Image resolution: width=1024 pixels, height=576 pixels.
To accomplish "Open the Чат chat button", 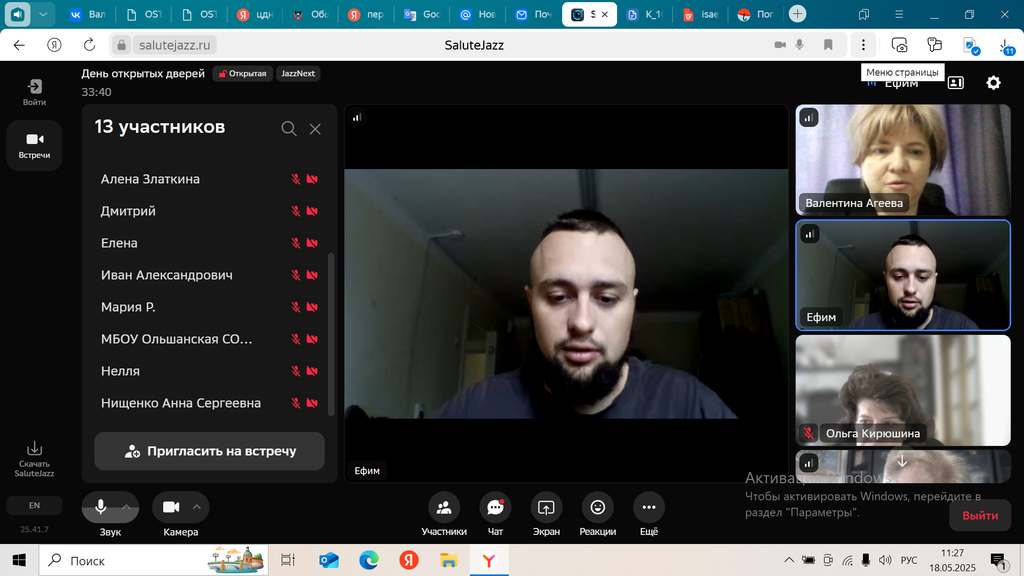I will point(495,507).
